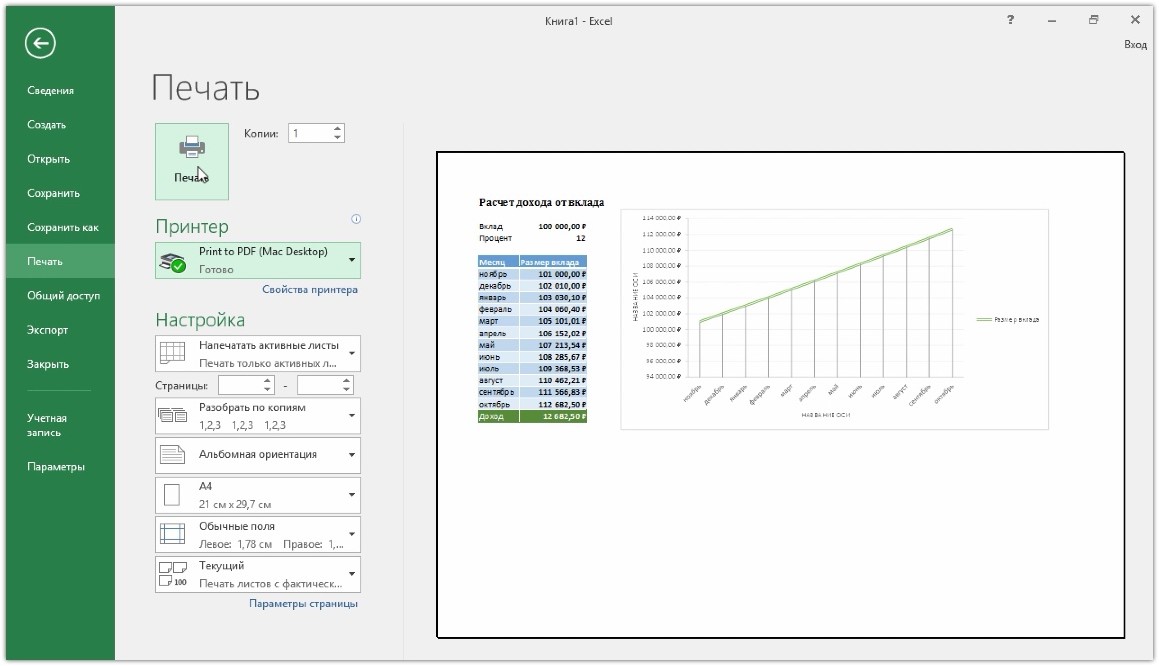This screenshot has width=1159, height=666.
Task: Increase the start page number
Action: [268, 381]
